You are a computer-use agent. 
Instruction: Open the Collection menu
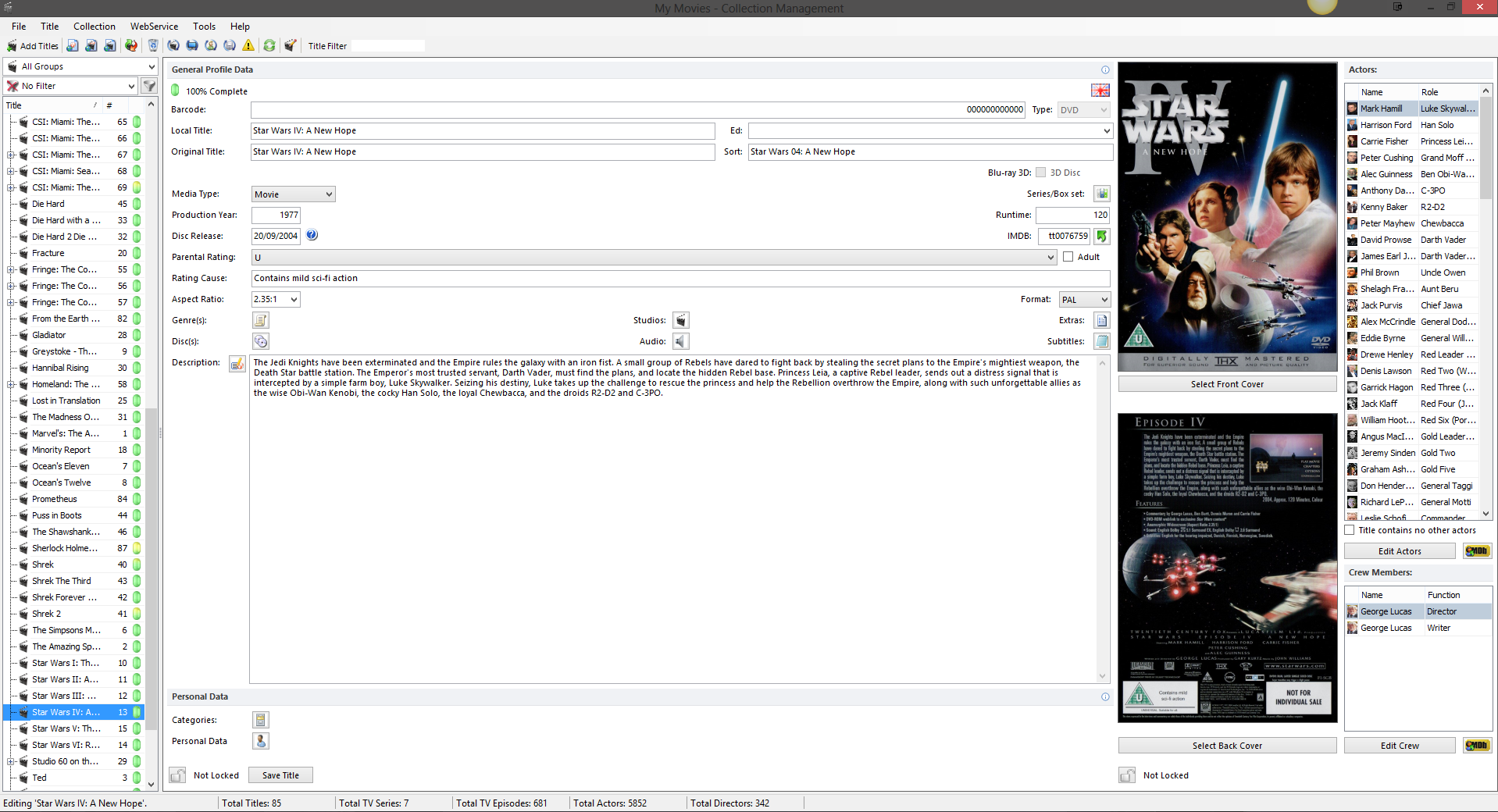94,27
